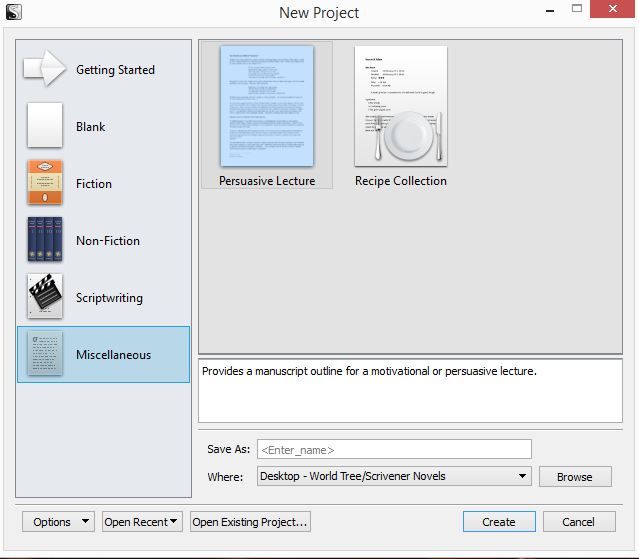
Task: Click the Browse button
Action: [575, 477]
